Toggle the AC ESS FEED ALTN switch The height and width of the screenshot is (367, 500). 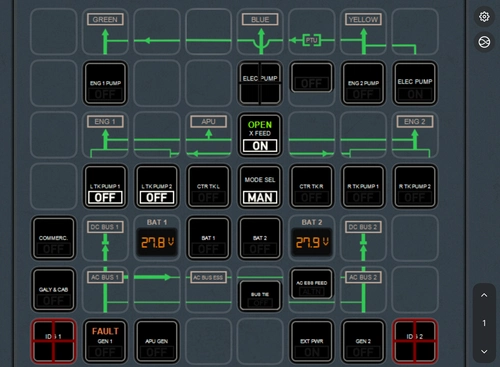pyautogui.click(x=312, y=284)
